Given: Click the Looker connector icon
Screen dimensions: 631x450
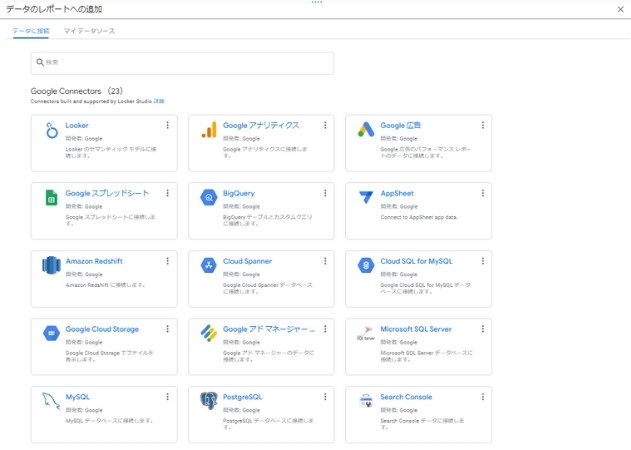Looking at the screenshot, I should (52, 130).
